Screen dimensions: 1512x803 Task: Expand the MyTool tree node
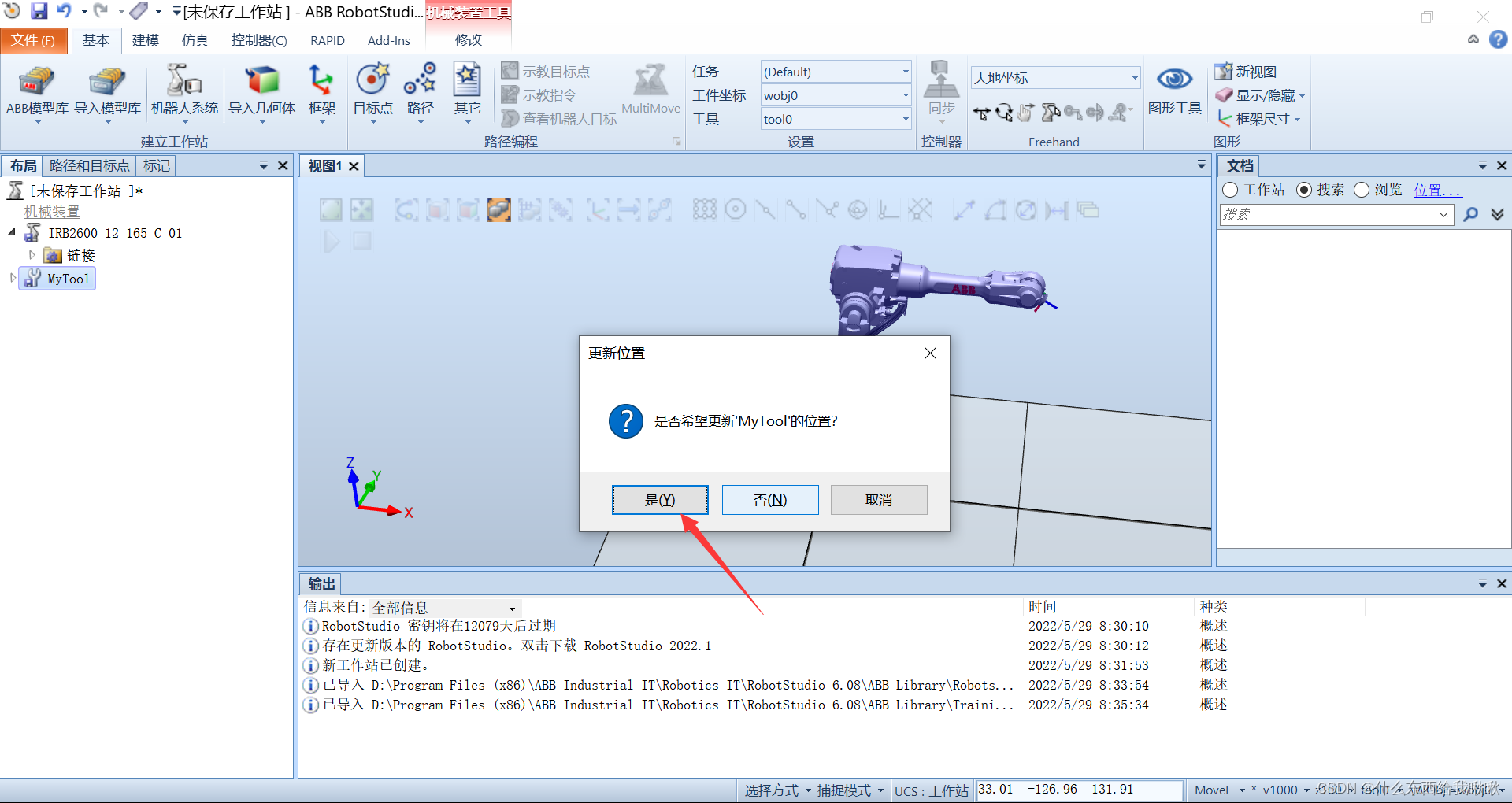tap(13, 278)
